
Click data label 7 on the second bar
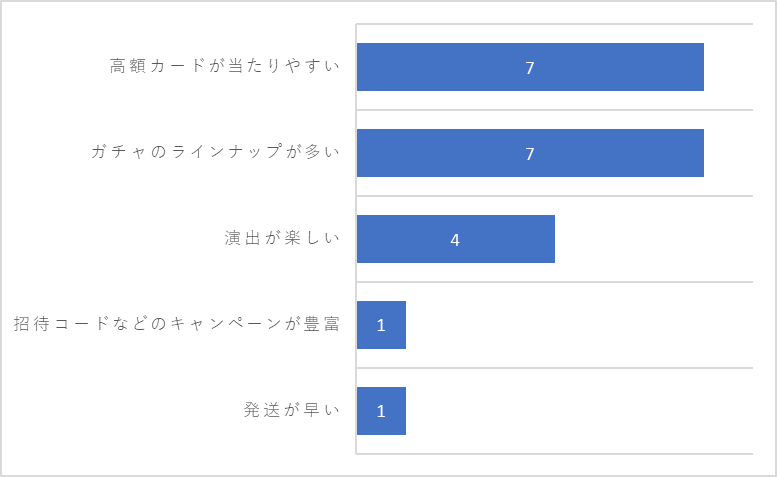click(x=530, y=154)
